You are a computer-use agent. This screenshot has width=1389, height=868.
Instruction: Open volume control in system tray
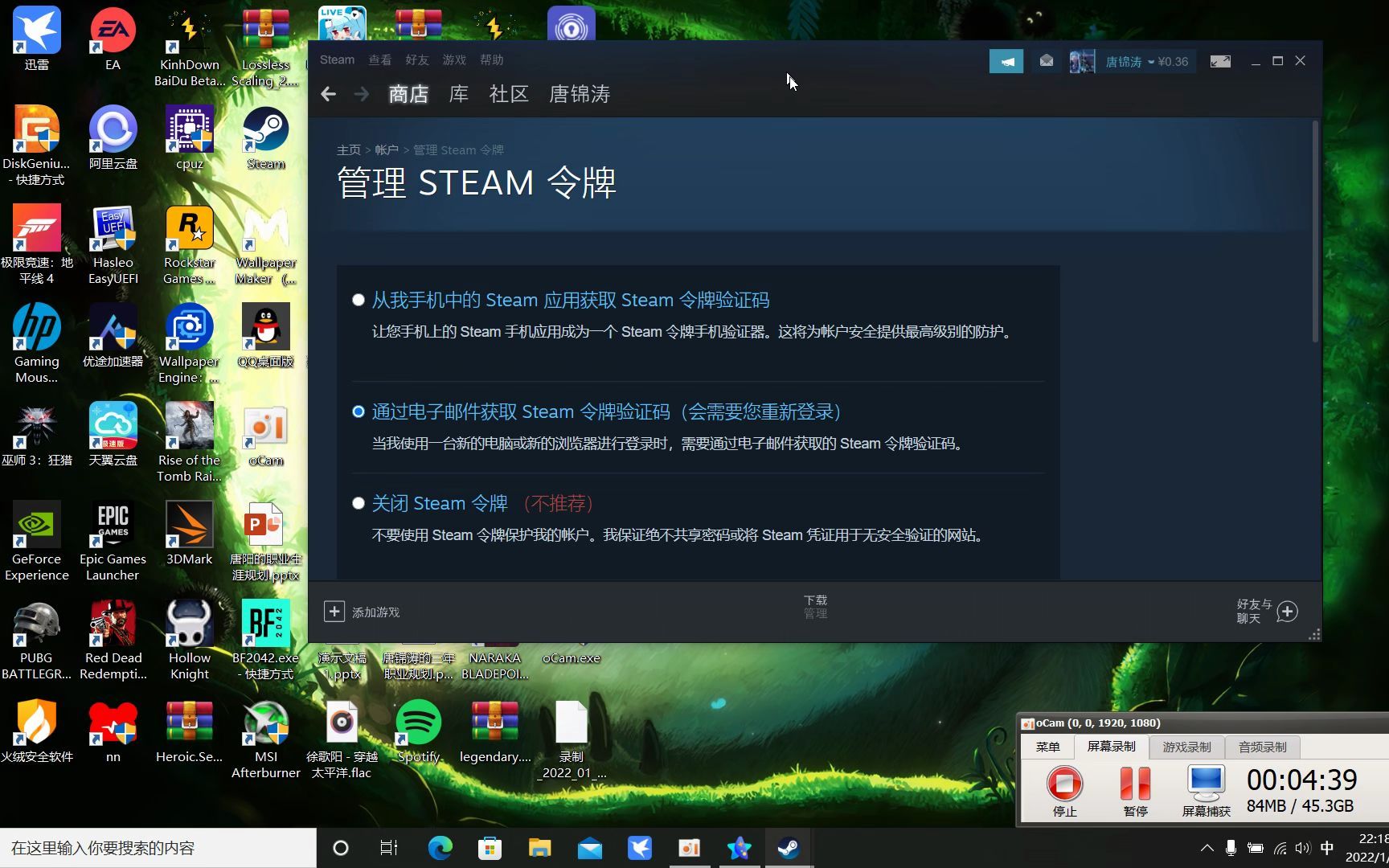coord(1302,848)
